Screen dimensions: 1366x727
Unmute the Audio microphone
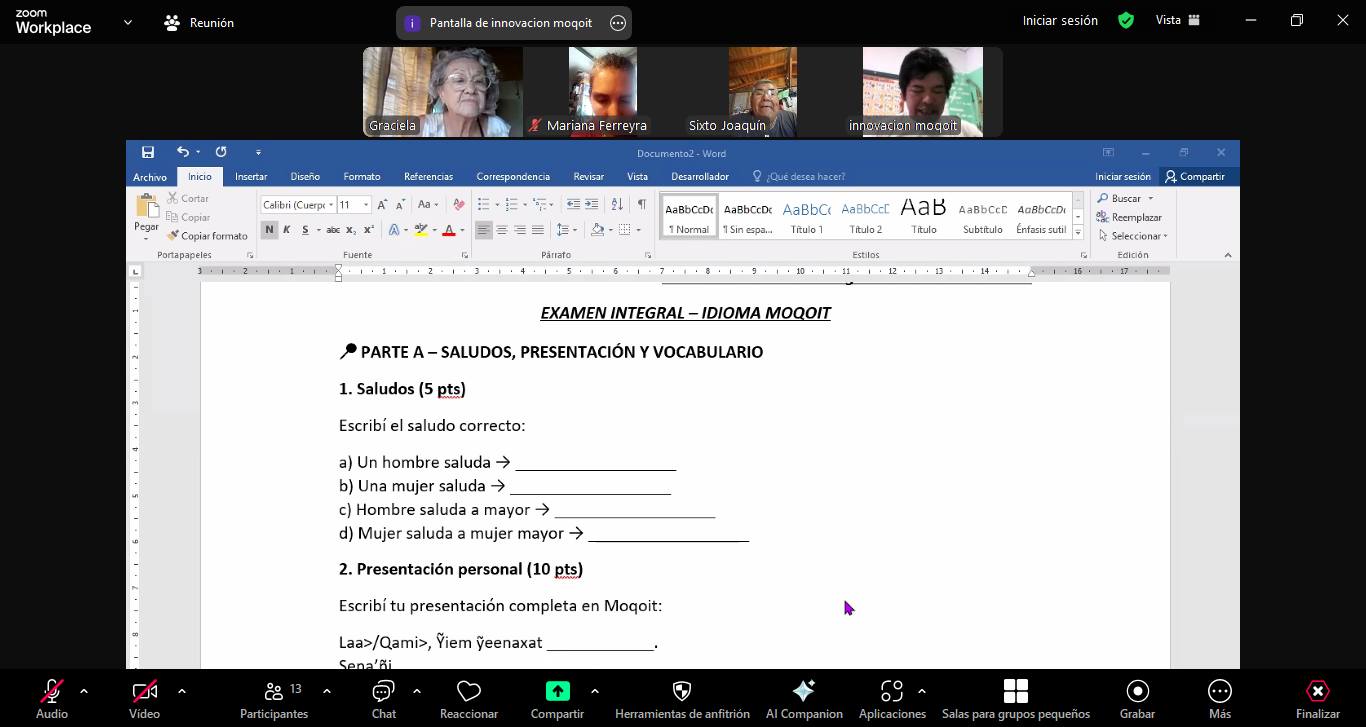(51, 692)
